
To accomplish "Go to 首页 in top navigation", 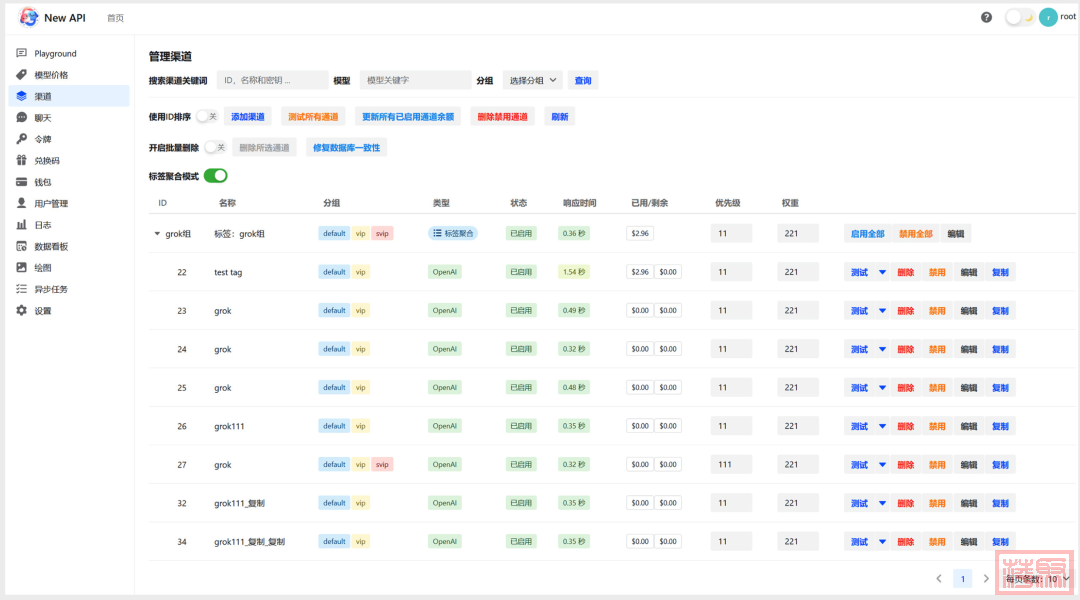I will tap(116, 18).
